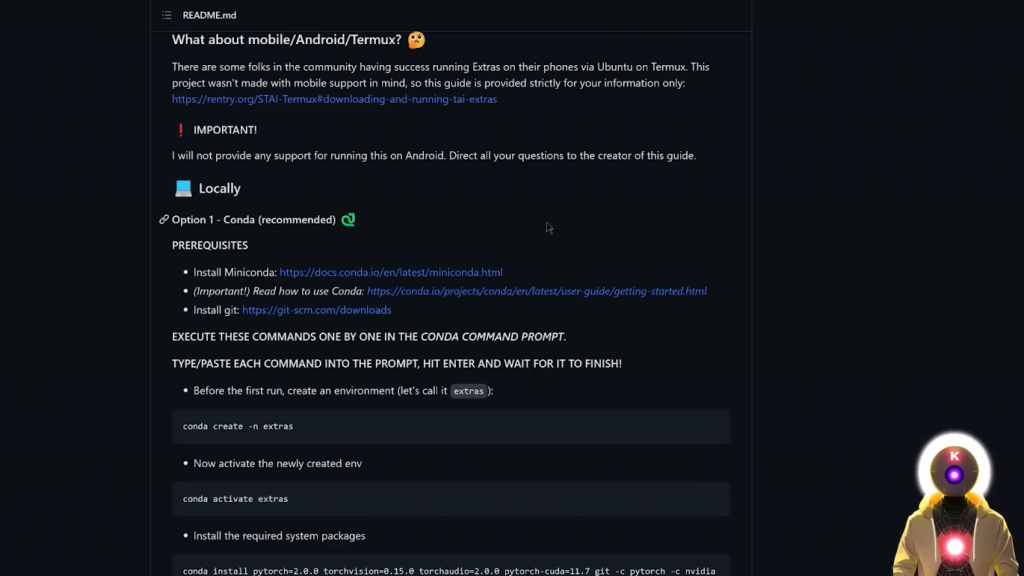Click the anchor link icon beside Option 1
This screenshot has width=1024, height=576.
click(x=164, y=219)
